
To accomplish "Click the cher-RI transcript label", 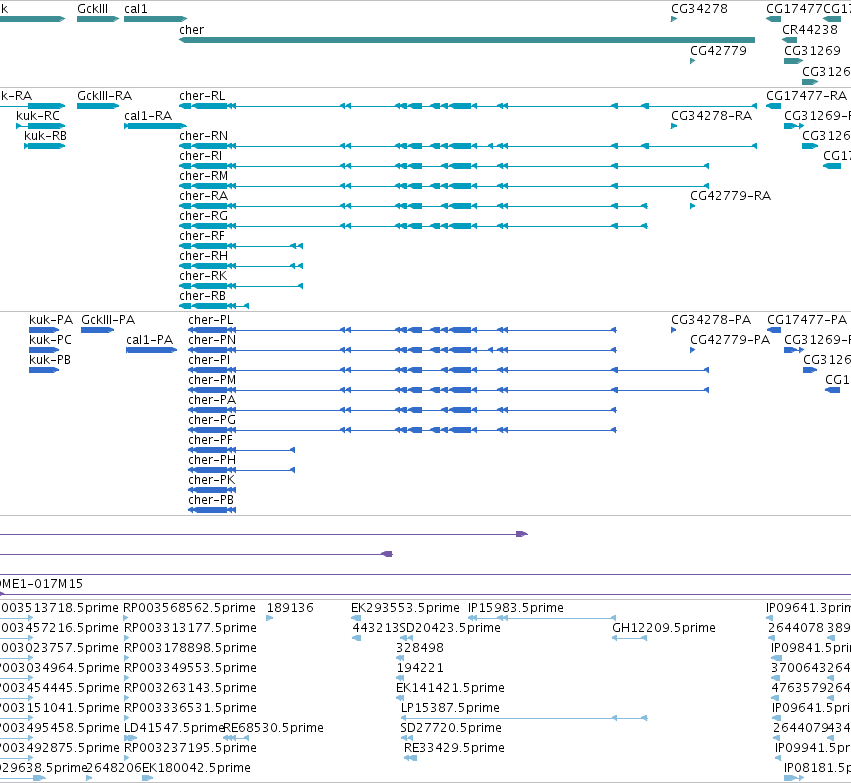I will tap(200, 156).
